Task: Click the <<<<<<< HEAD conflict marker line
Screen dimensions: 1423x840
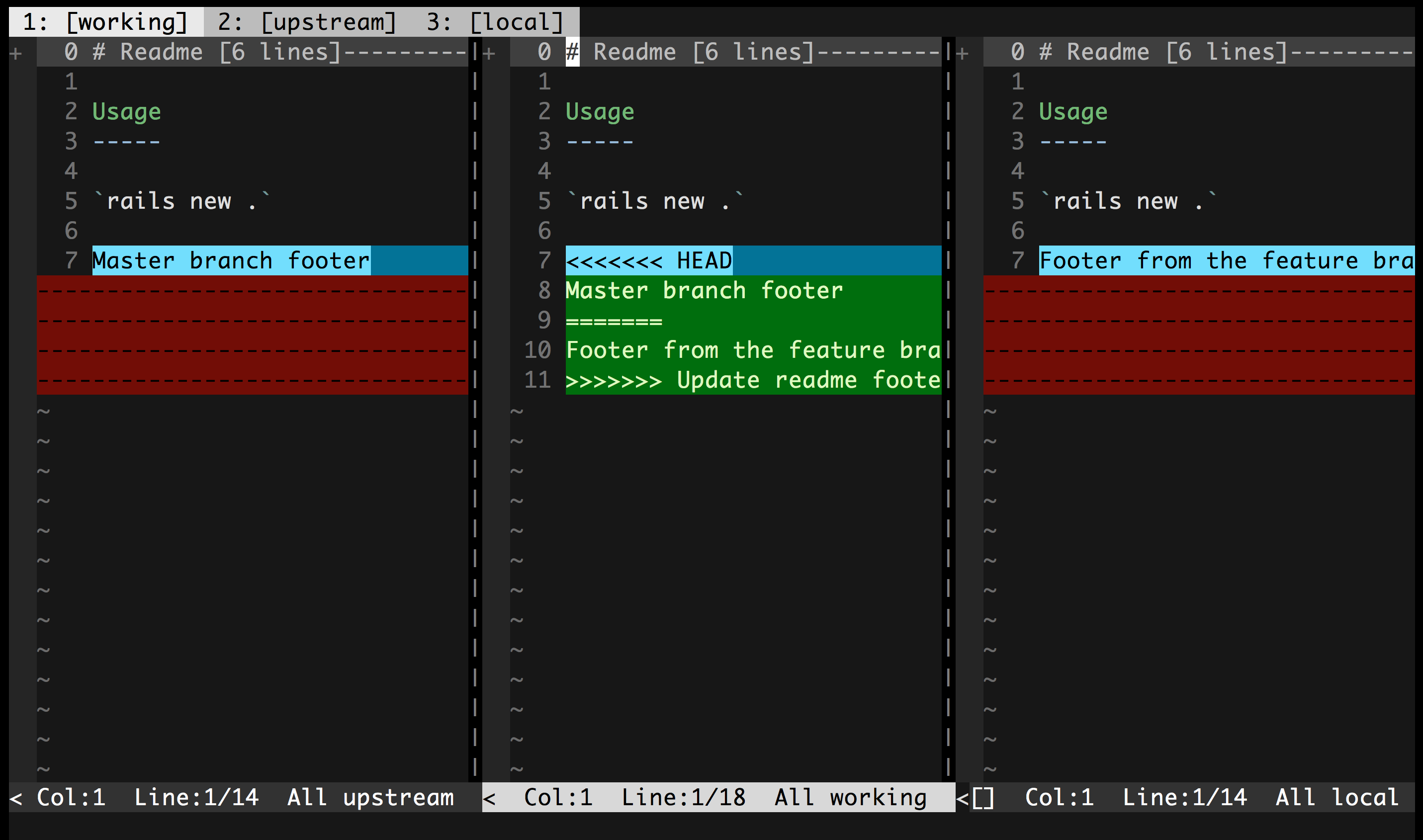Action: click(649, 260)
